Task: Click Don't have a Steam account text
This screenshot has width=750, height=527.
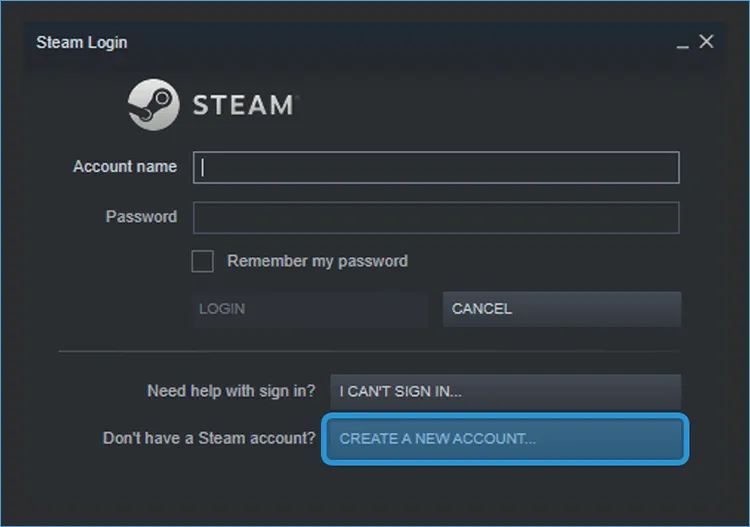Action: point(209,438)
